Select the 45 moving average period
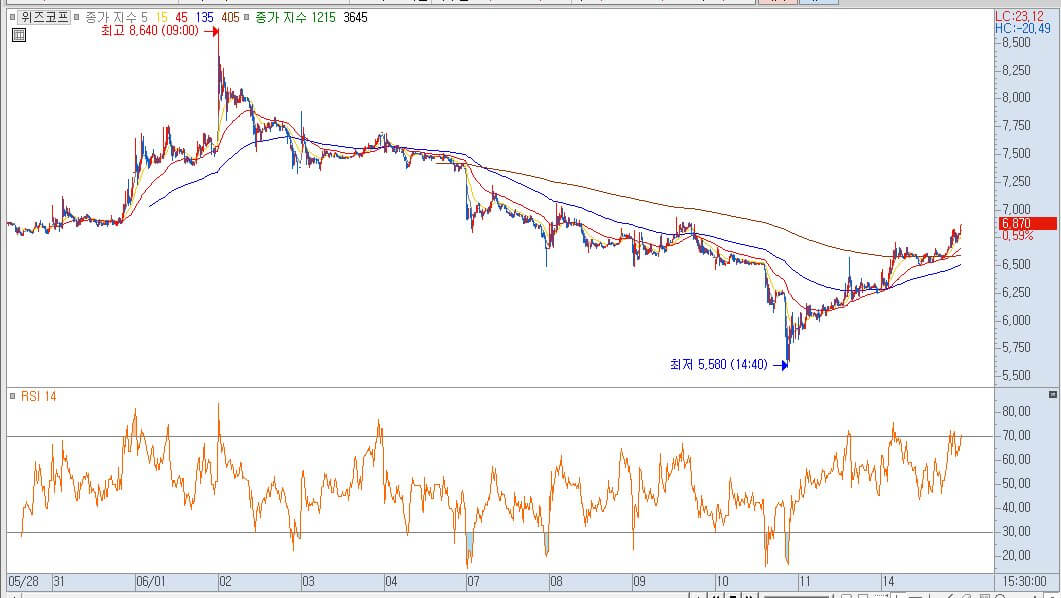Viewport: 1061px width, 598px height. (x=181, y=18)
